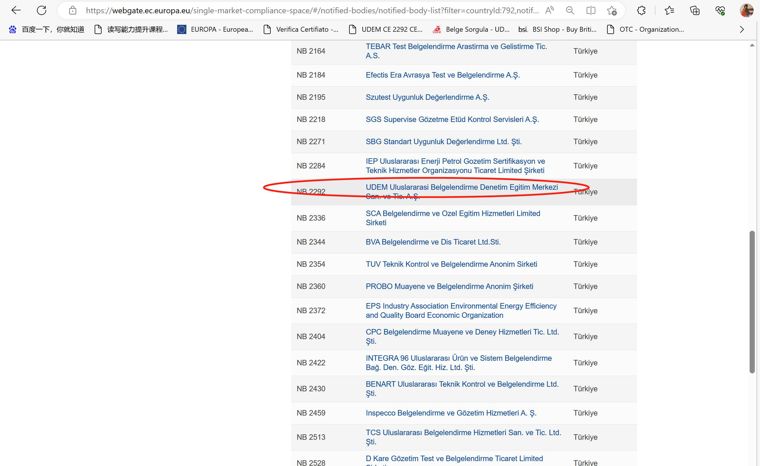Screen dimensions: 760x466
Task: Go back using the browser back arrow
Action: coord(16,10)
